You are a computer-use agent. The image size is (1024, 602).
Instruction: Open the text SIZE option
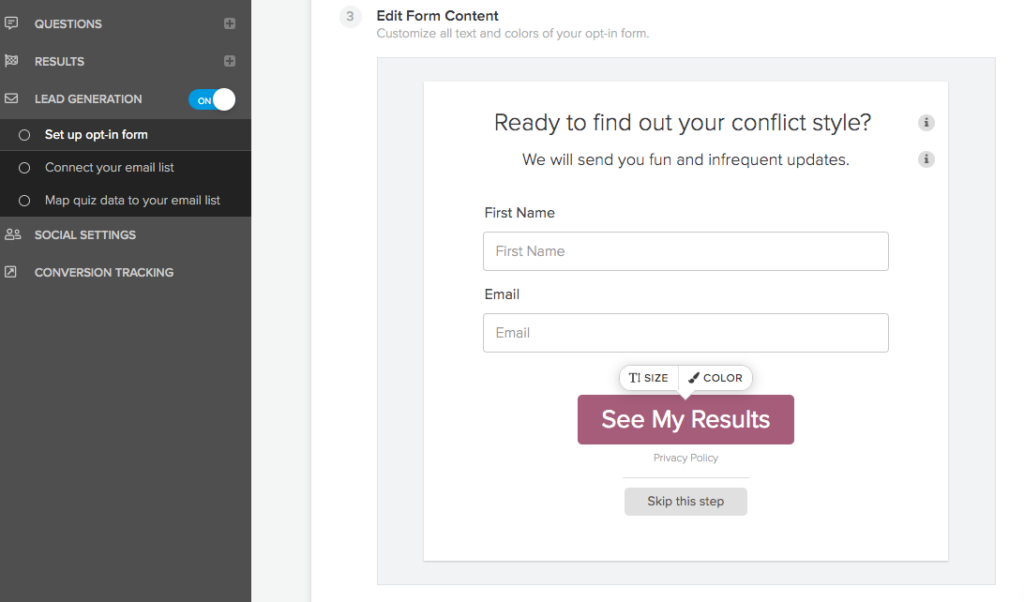648,378
